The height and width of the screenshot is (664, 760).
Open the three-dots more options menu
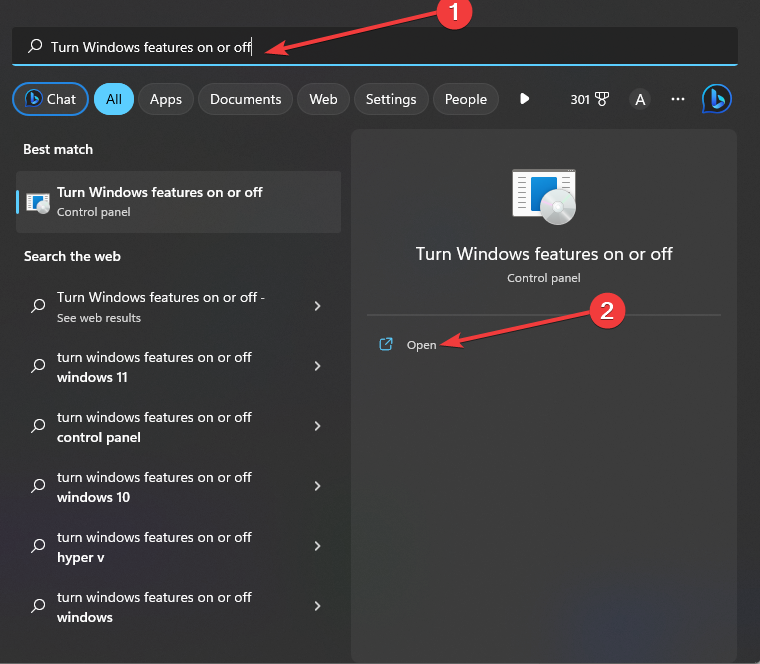pyautogui.click(x=678, y=99)
